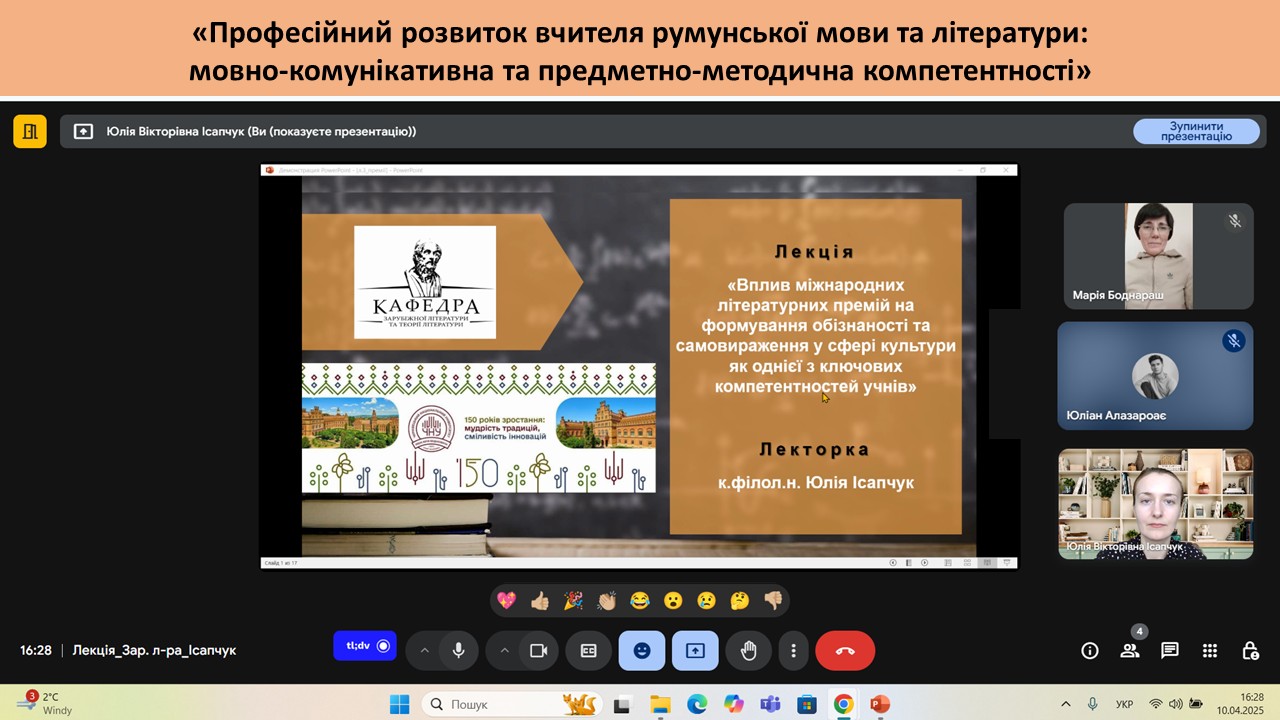Image resolution: width=1280 pixels, height=720 pixels.
Task: Expand audio settings arrow next to microphone
Action: [x=424, y=651]
